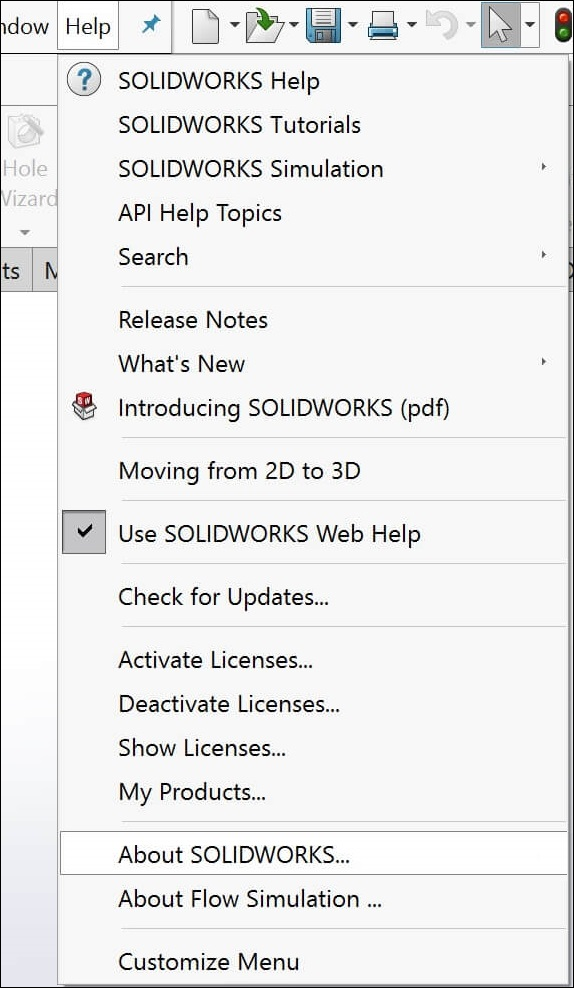Viewport: 574px width, 988px height.
Task: Click the Rebuild traffic light icon
Action: tap(564, 25)
